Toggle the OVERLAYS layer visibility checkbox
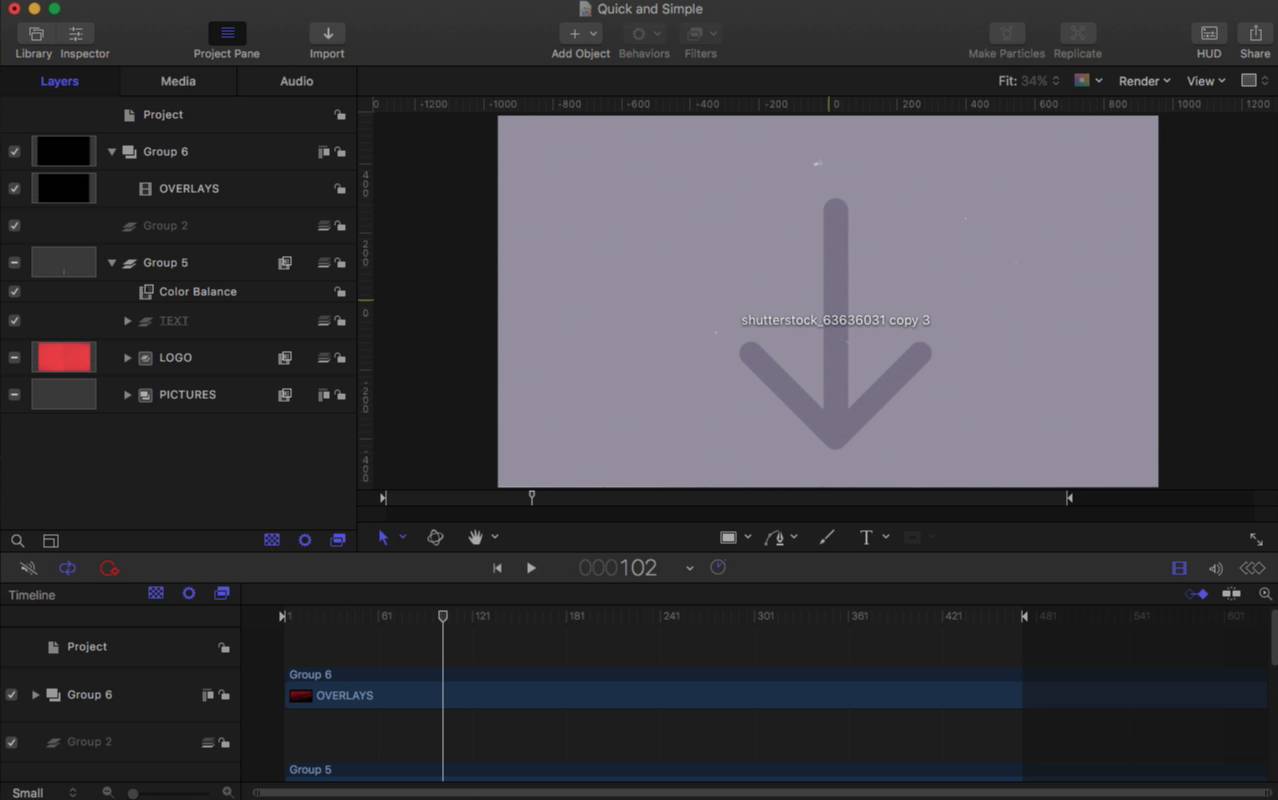Screen dimensions: 1278x800 14,188
